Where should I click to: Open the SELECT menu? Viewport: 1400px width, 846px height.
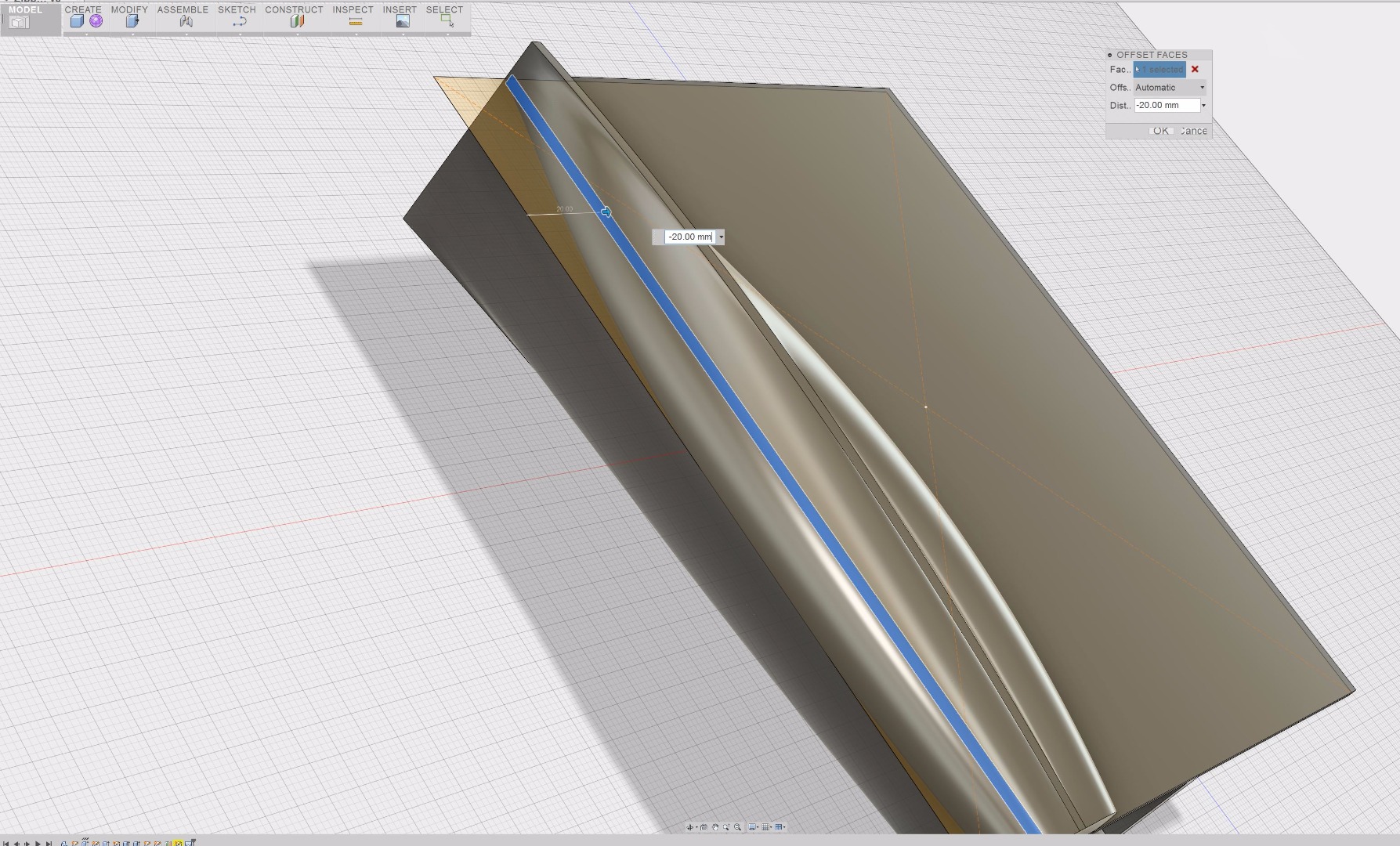[x=444, y=9]
